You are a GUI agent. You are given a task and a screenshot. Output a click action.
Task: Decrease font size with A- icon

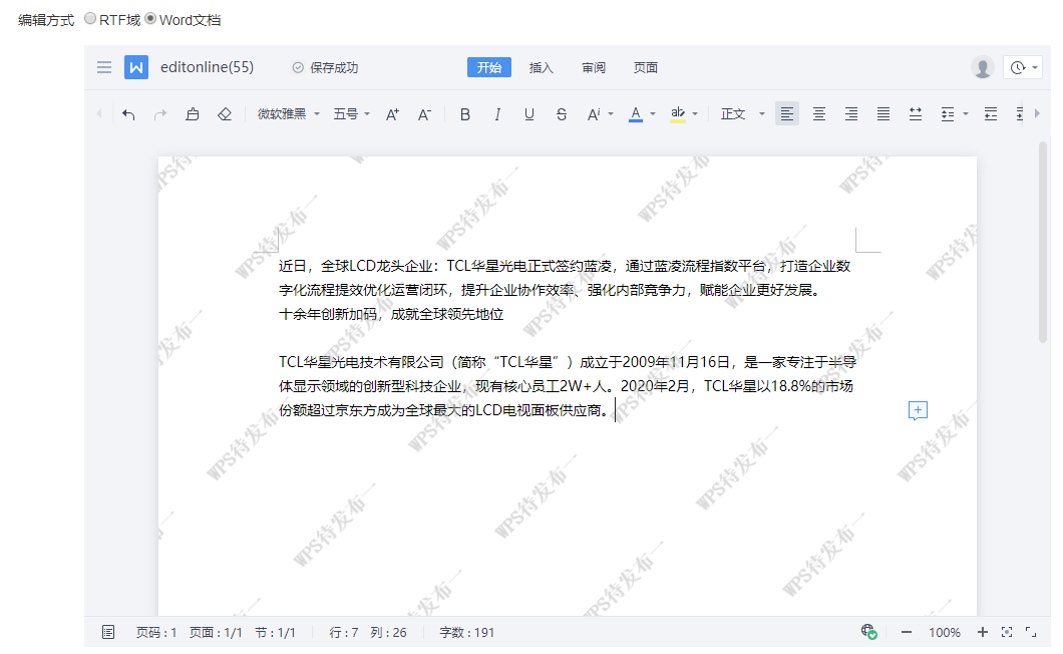[424, 115]
